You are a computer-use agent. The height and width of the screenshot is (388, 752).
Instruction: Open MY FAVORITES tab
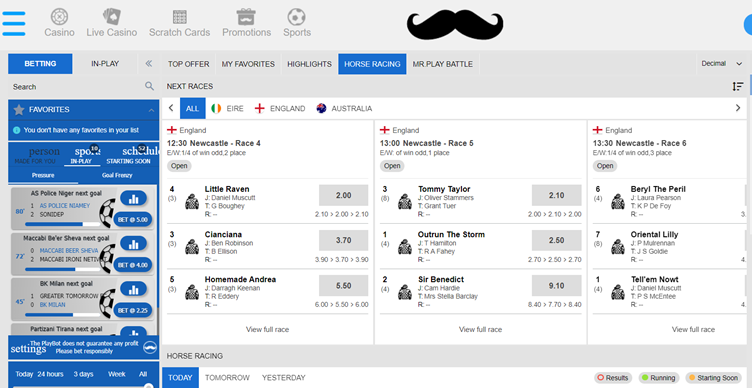(x=248, y=64)
